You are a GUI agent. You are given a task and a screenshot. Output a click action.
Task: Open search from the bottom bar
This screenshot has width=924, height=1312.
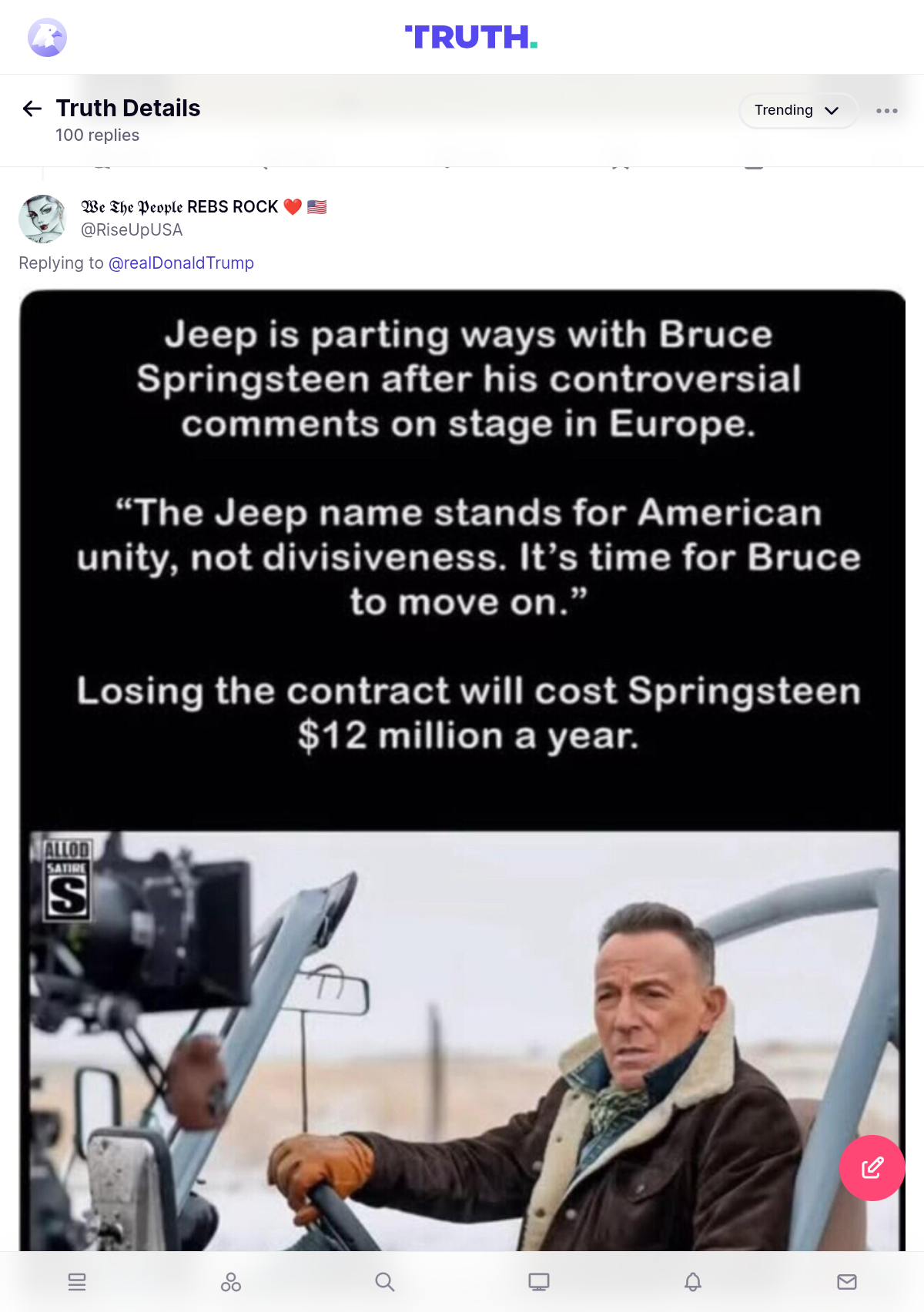(385, 1282)
